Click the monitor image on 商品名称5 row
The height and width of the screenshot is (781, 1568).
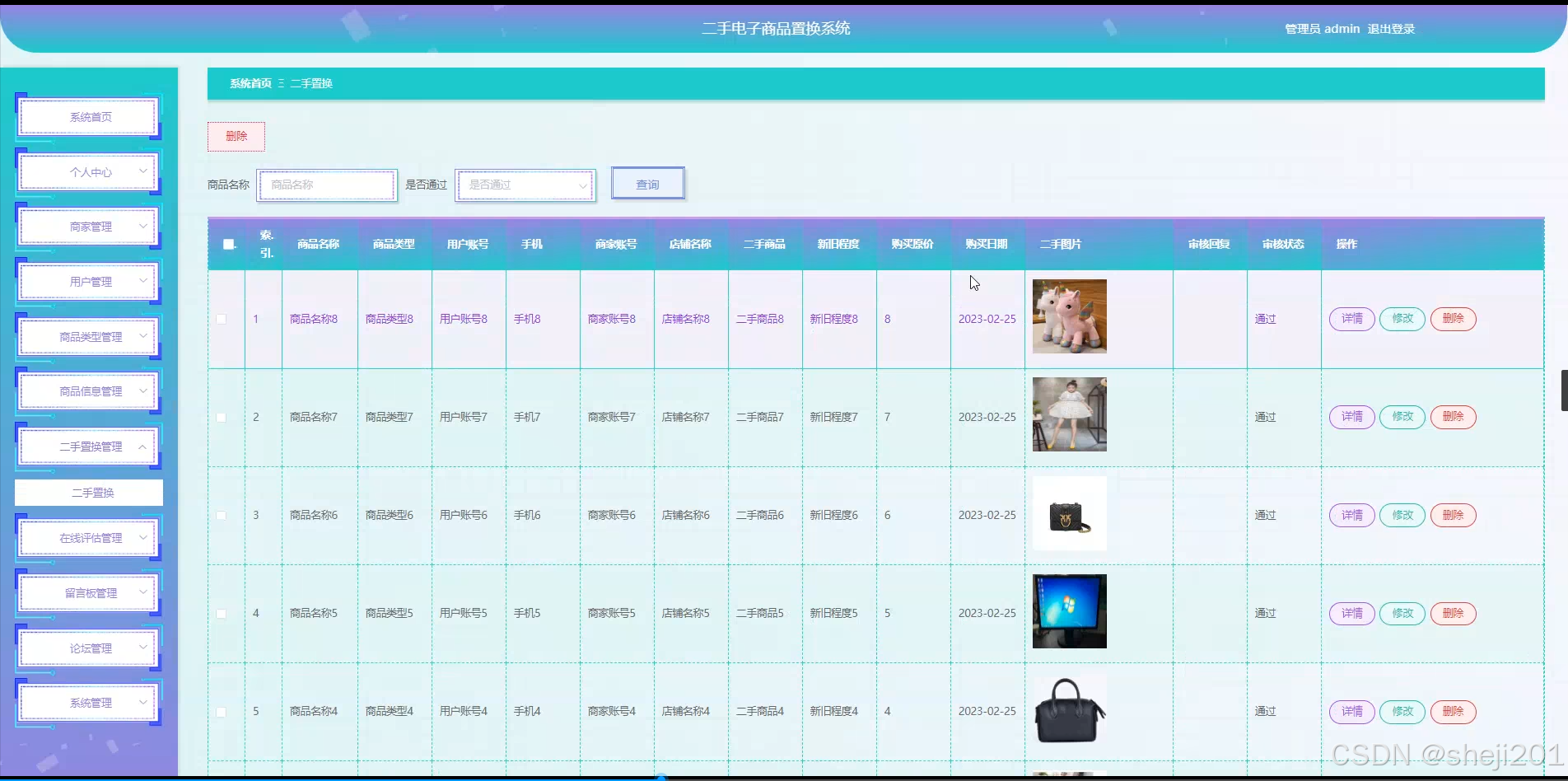click(x=1068, y=610)
